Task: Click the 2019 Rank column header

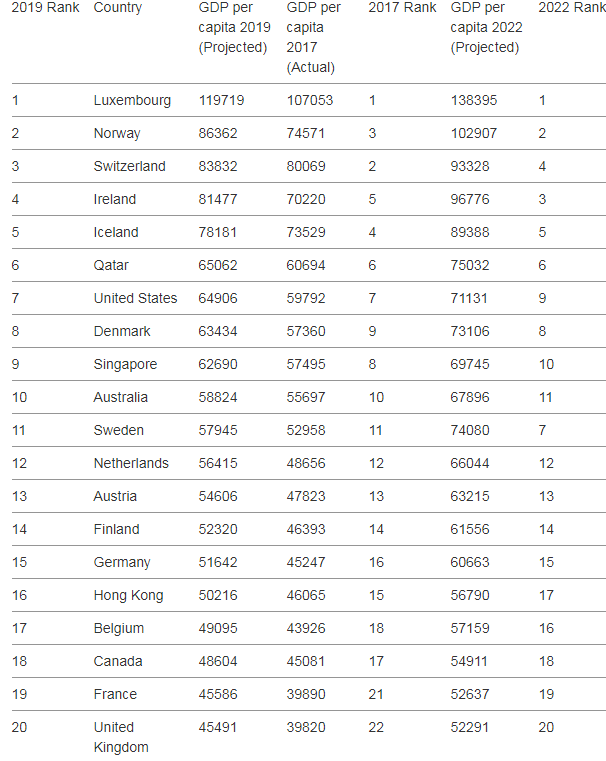Action: [45, 8]
